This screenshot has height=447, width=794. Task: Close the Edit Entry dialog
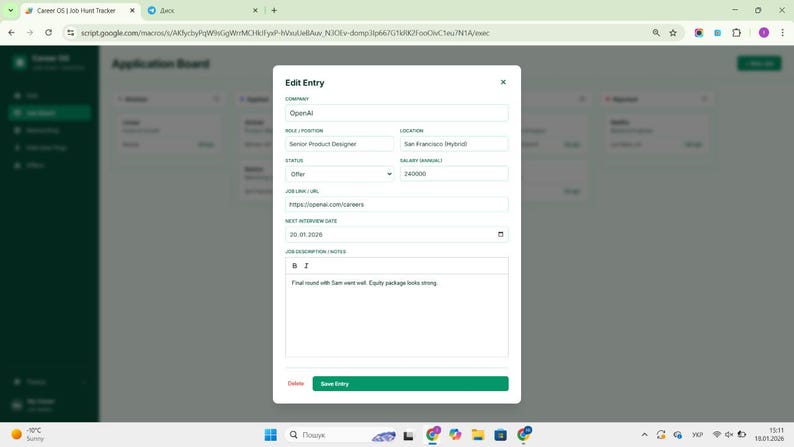[503, 82]
